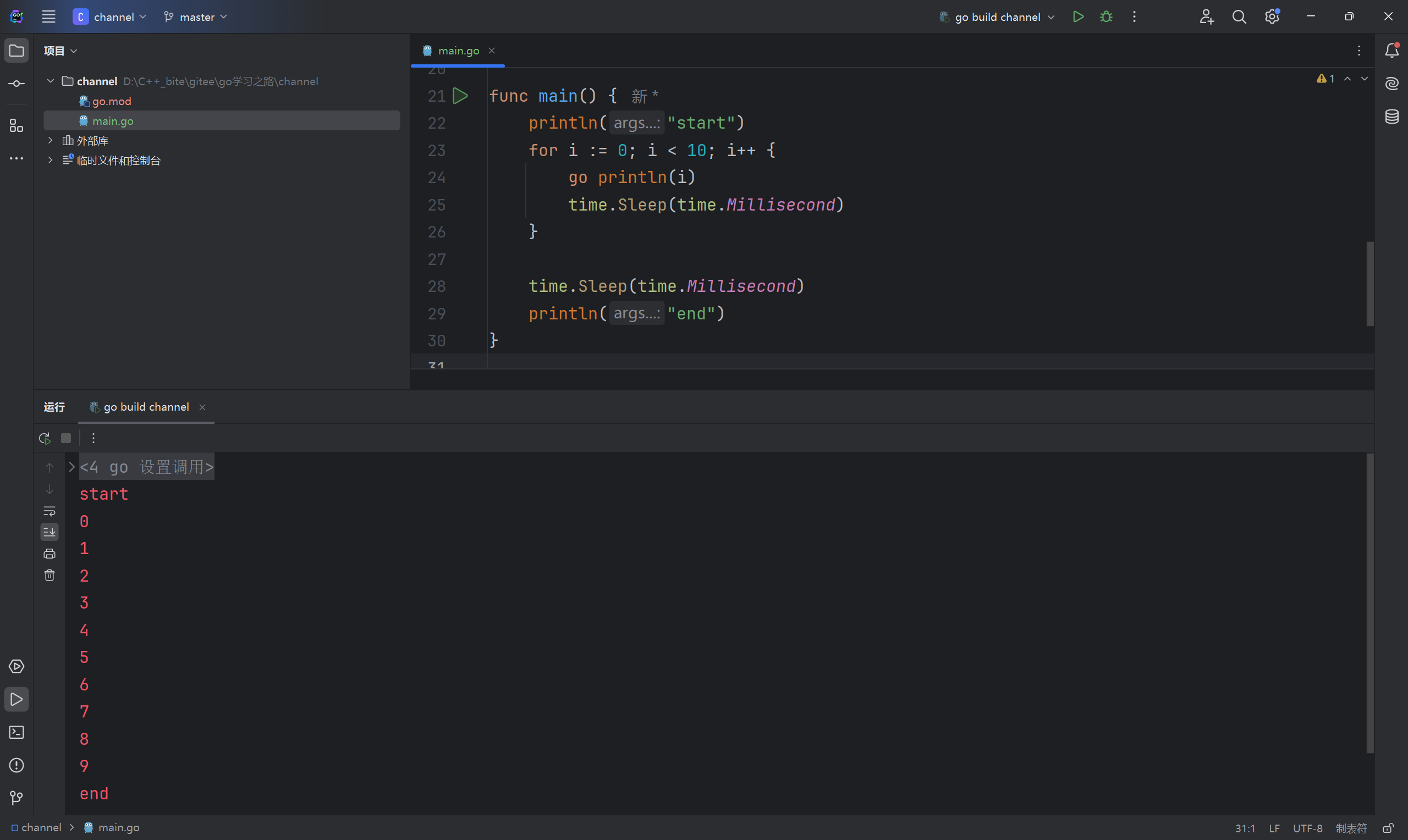Change the UTF-8 file encoding
This screenshot has height=840, width=1408.
coord(1307,828)
